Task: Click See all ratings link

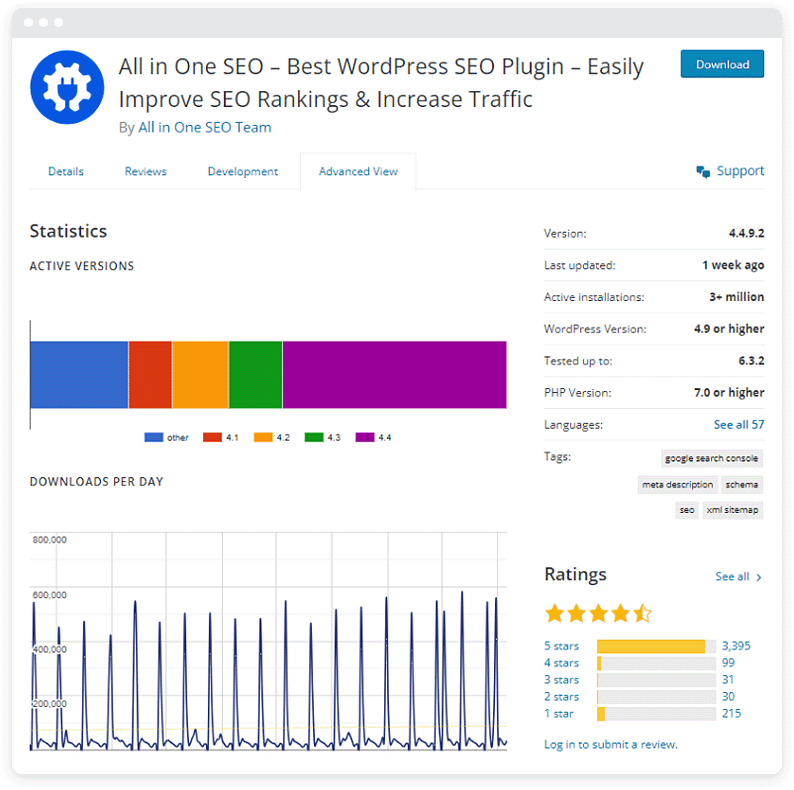Action: 732,576
